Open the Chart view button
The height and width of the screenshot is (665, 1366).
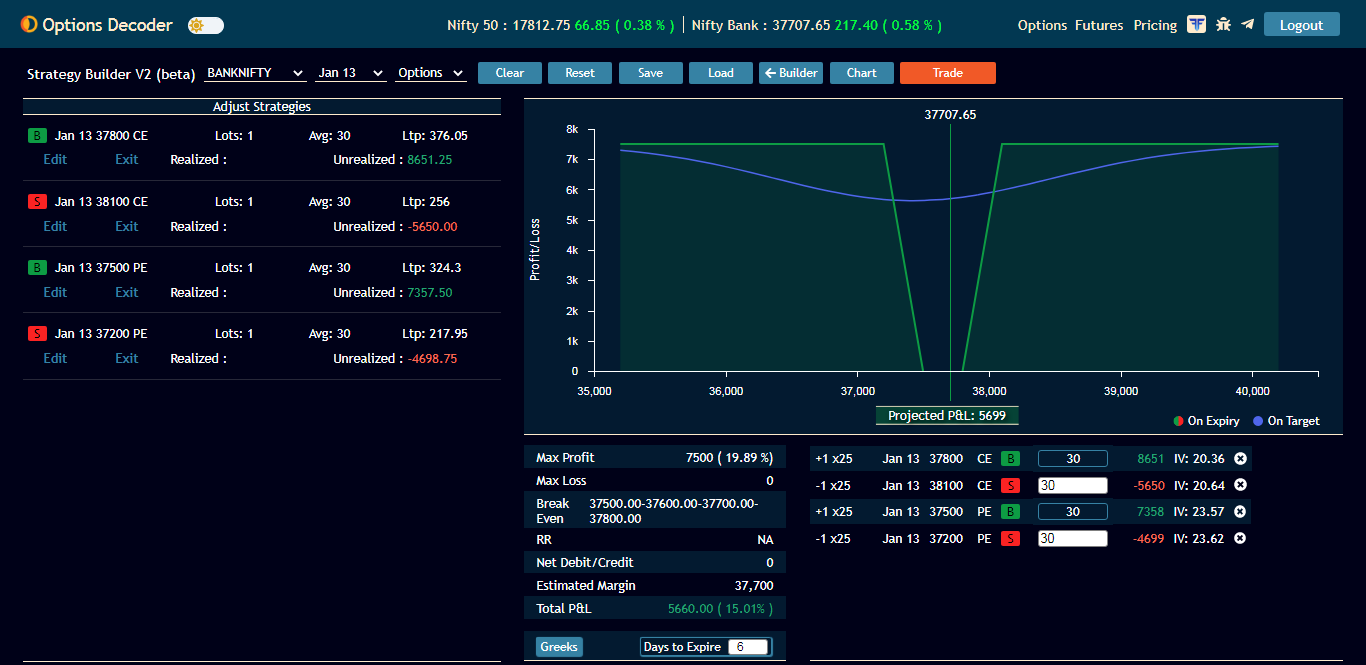tap(862, 73)
